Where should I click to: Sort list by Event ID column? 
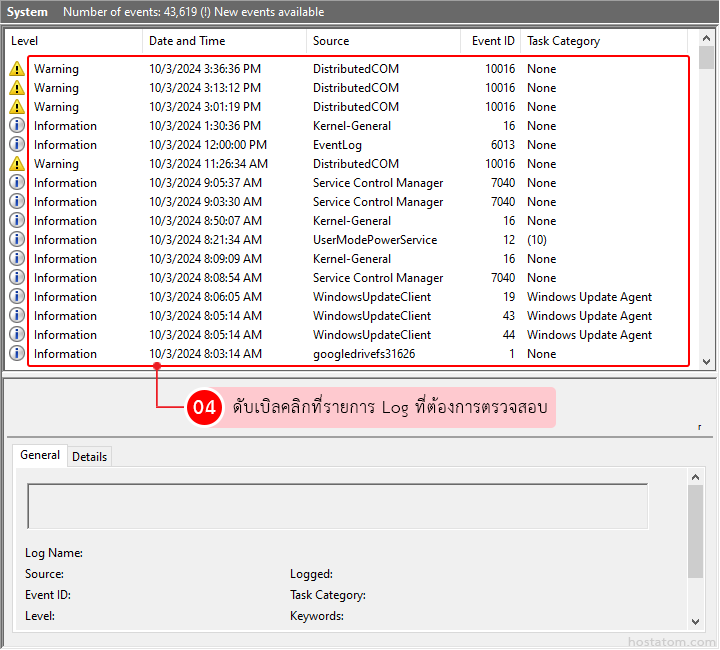492,41
